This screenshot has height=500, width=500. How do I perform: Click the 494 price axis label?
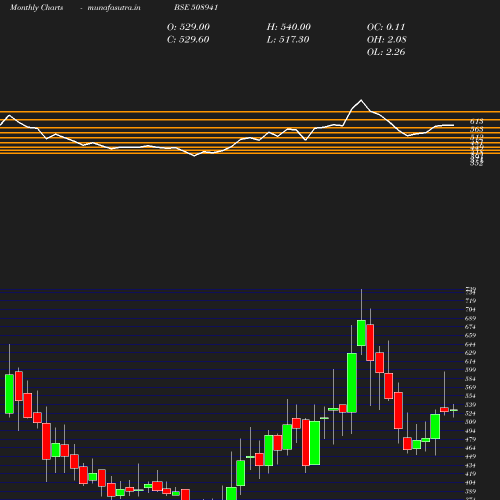[x=470, y=431]
